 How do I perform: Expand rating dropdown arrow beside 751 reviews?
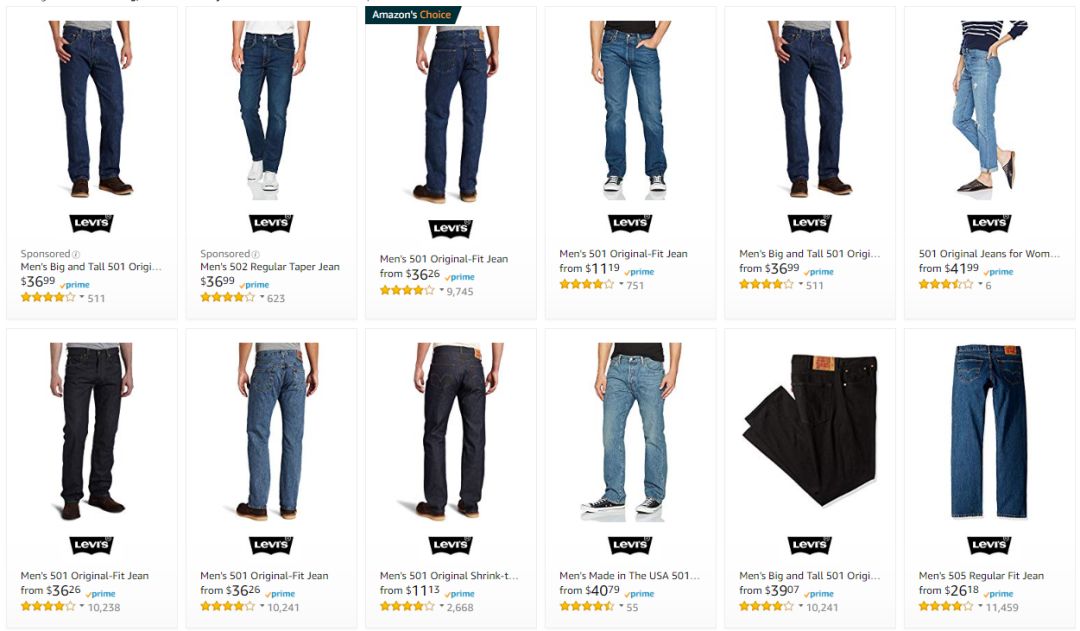click(x=621, y=284)
